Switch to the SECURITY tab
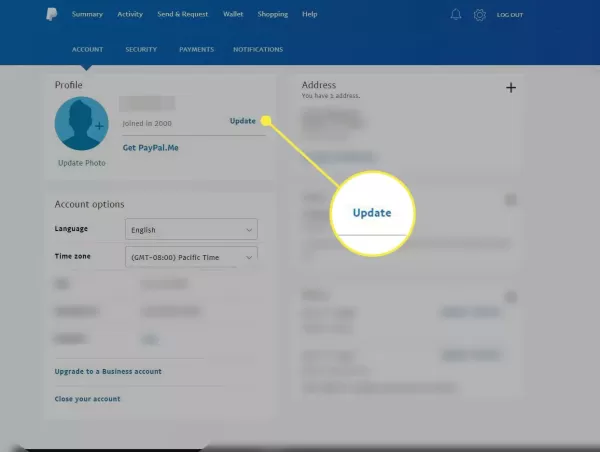The image size is (600, 452). pos(141,49)
